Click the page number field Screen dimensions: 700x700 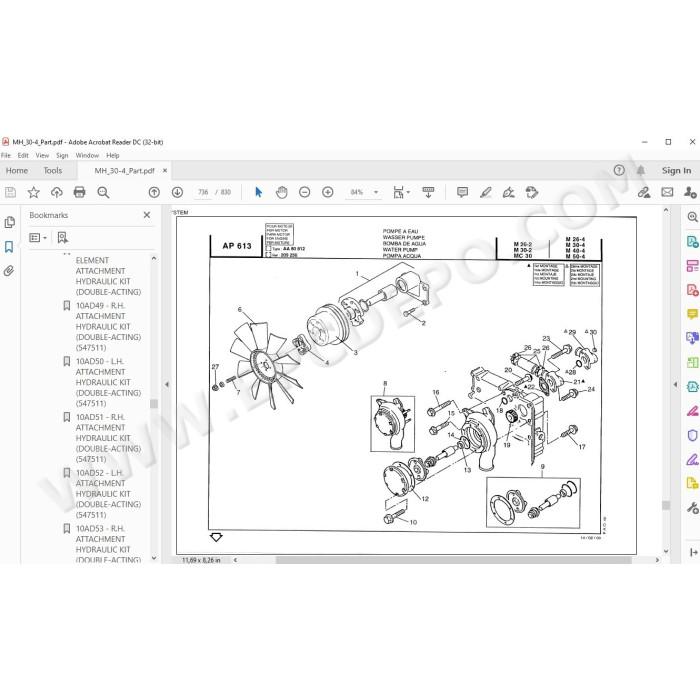coord(203,192)
